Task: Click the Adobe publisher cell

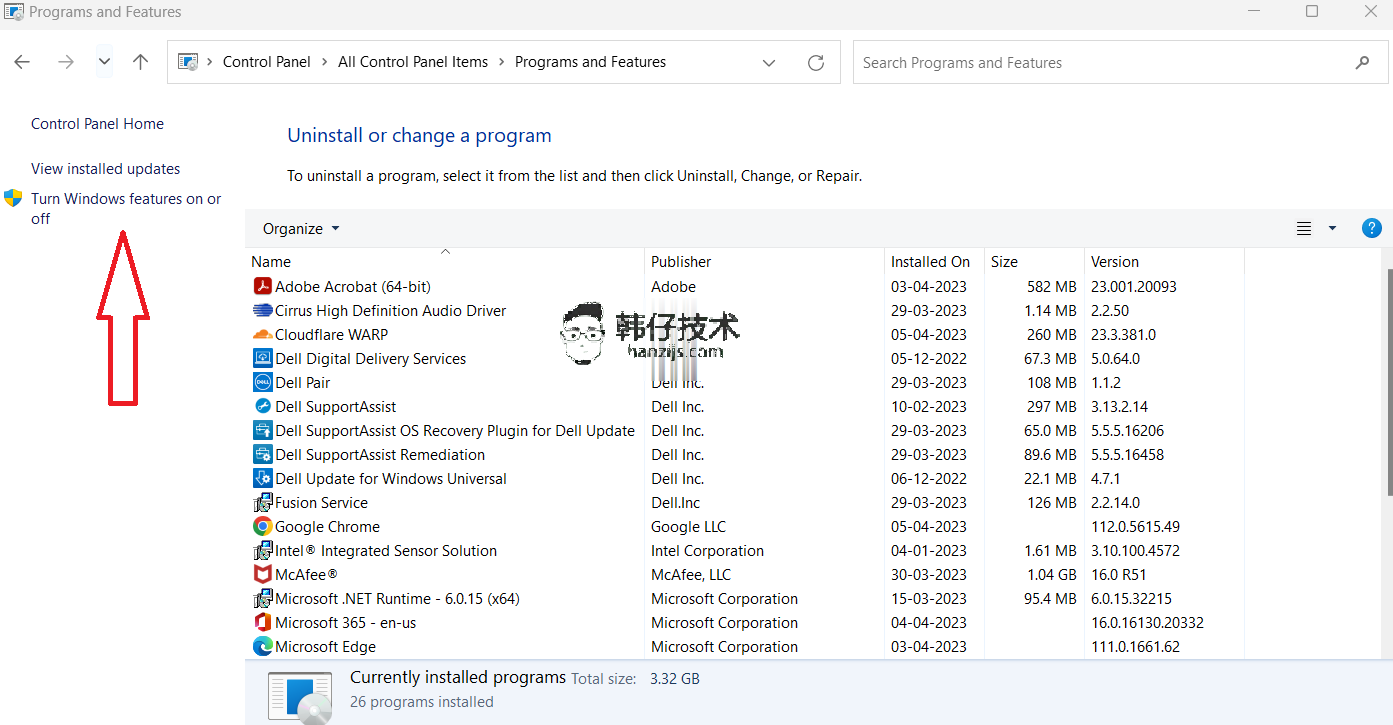Action: (674, 287)
